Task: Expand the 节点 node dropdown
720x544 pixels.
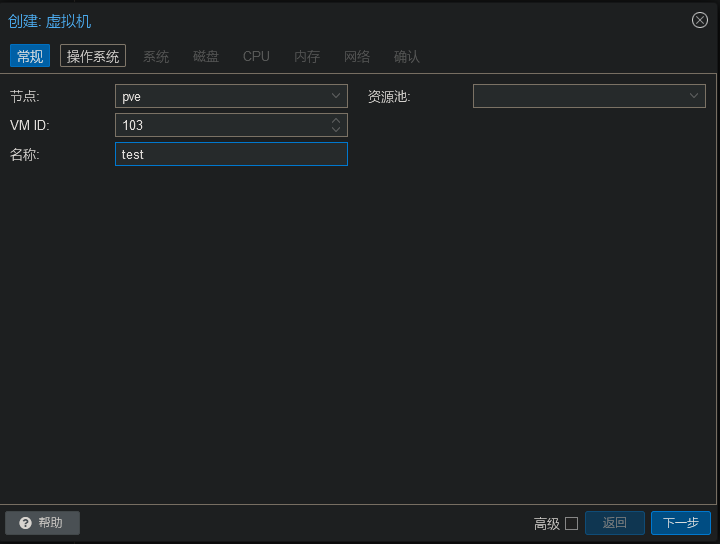Action: [x=336, y=96]
